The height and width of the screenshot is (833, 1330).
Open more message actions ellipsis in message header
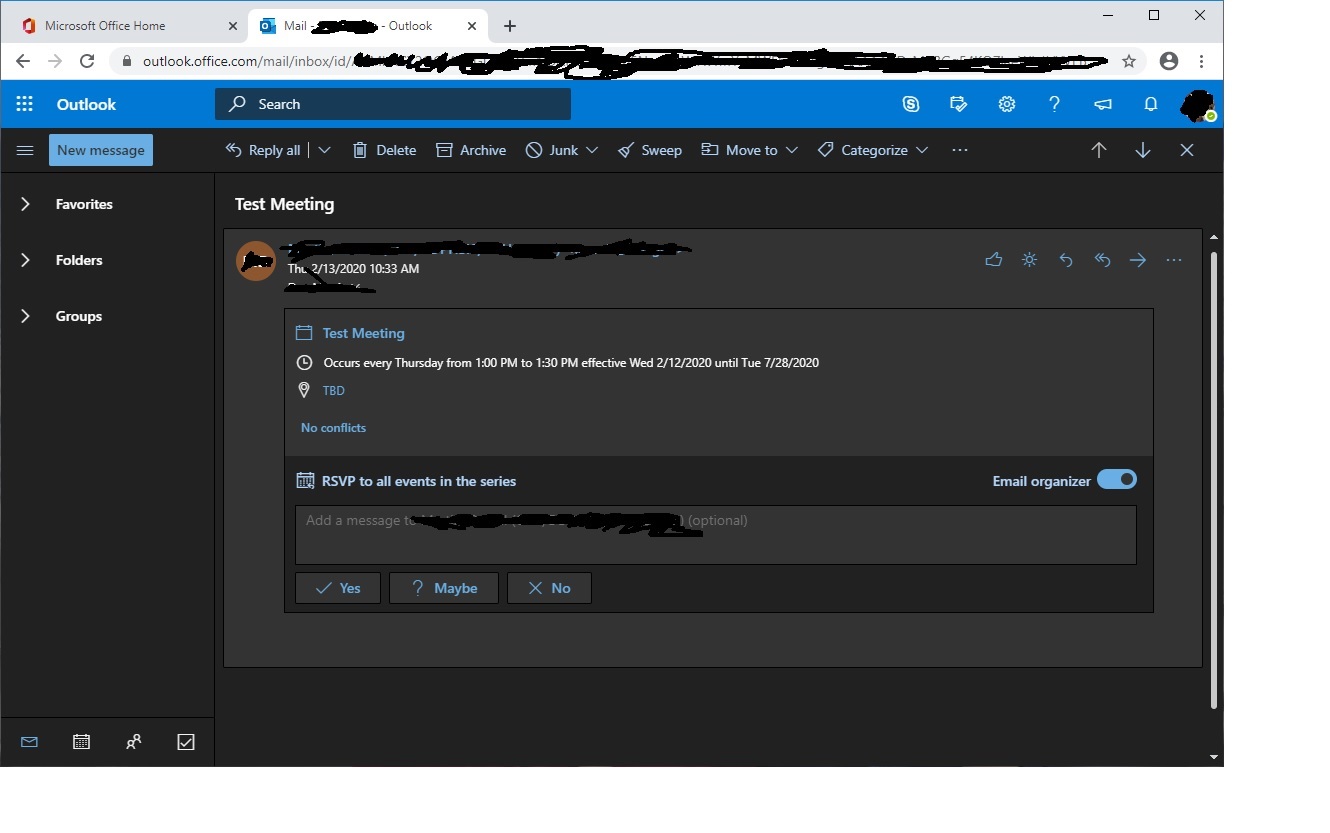1174,260
